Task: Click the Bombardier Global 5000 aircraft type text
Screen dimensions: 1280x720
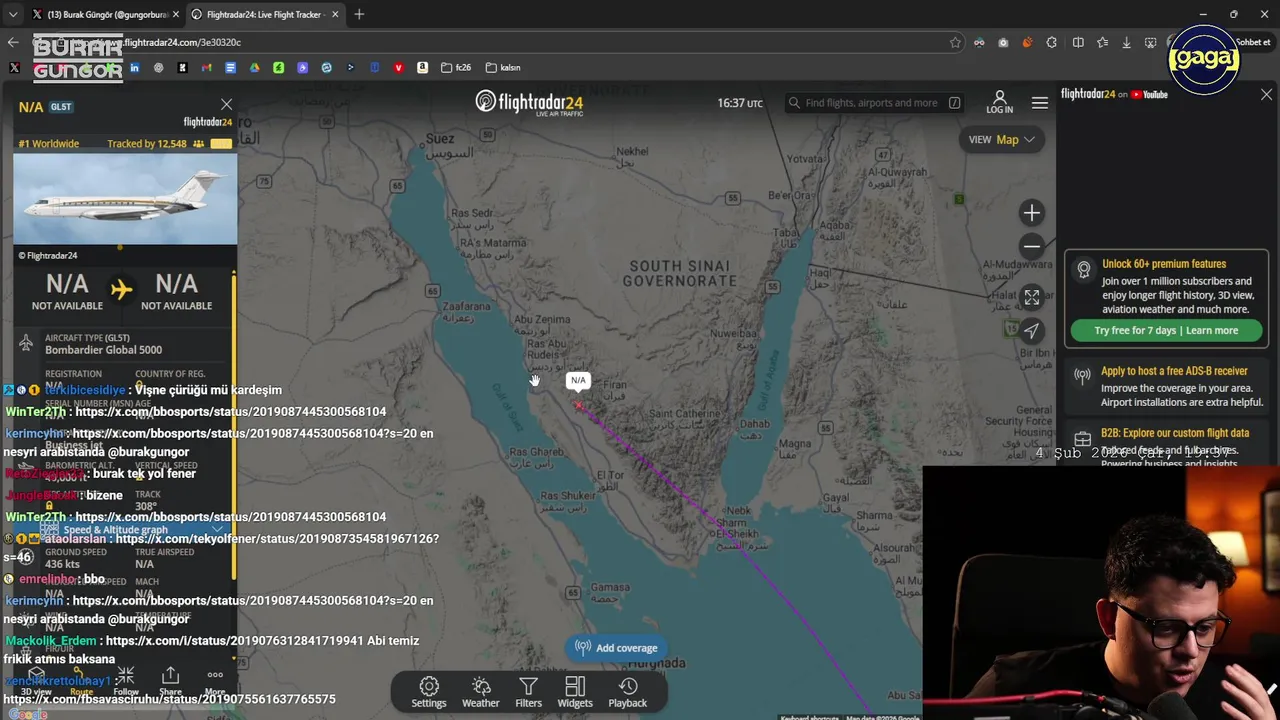Action: click(x=103, y=350)
